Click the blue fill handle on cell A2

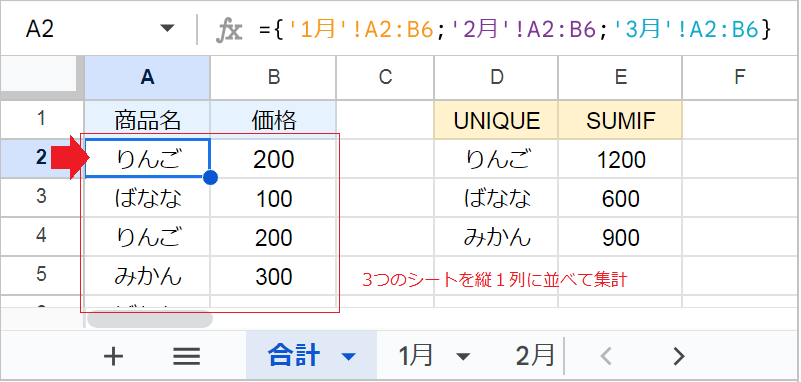pyautogui.click(x=210, y=177)
